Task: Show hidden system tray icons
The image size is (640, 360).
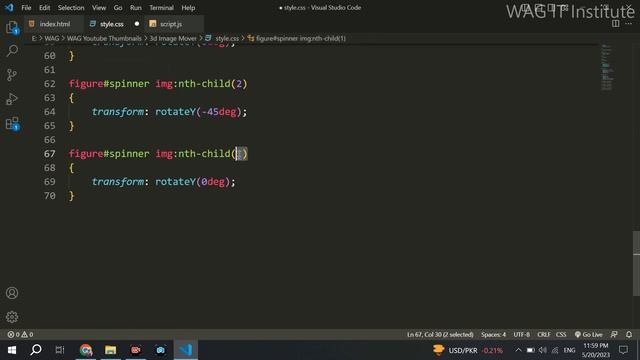Action: tap(518, 350)
